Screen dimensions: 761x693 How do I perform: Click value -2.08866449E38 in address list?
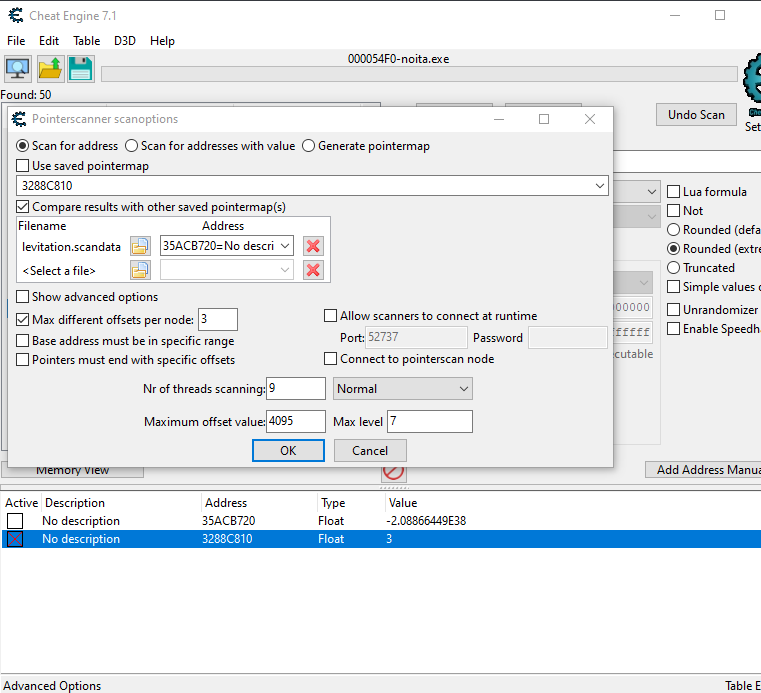pyautogui.click(x=426, y=521)
